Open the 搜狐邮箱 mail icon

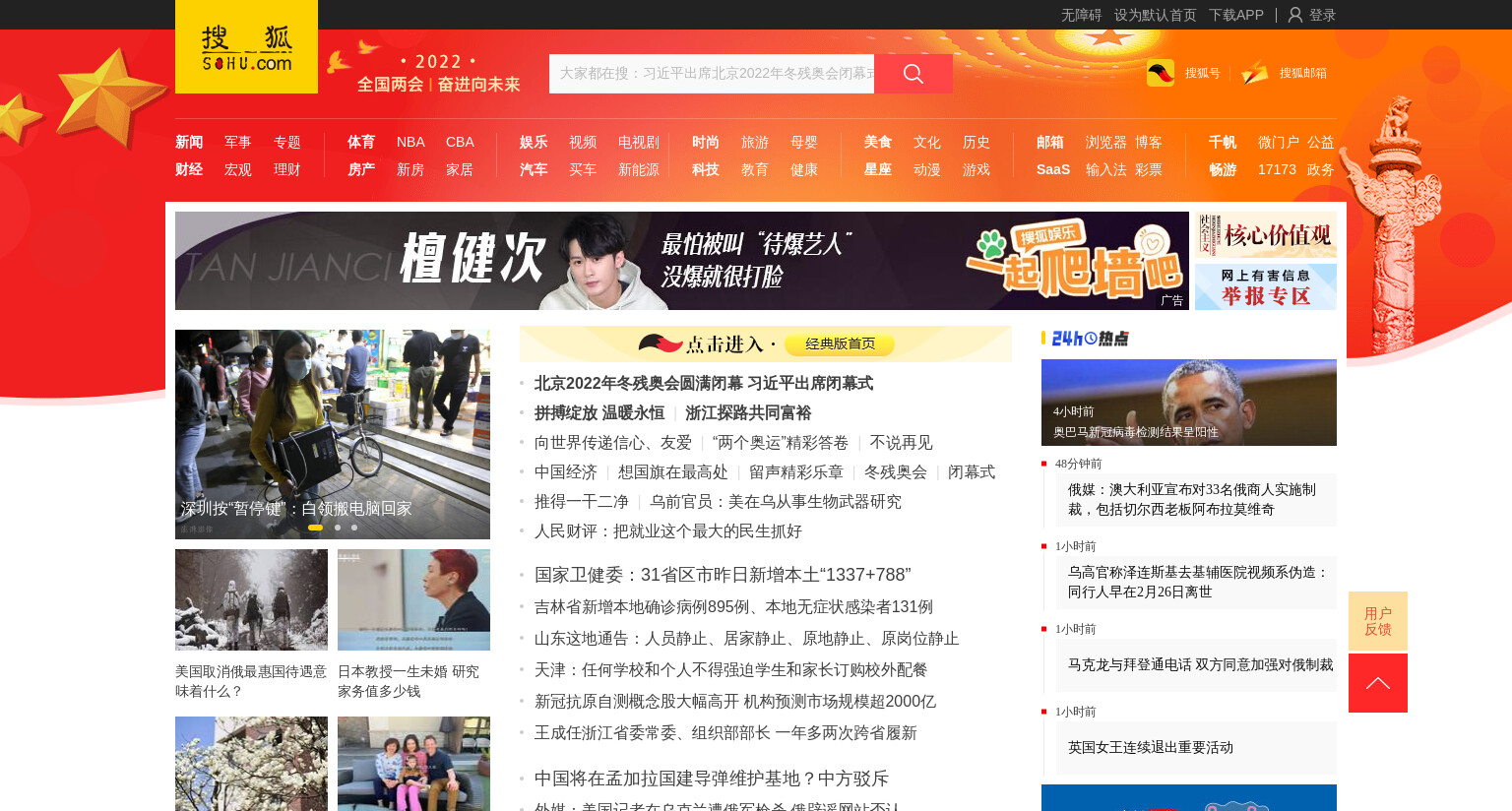1255,73
